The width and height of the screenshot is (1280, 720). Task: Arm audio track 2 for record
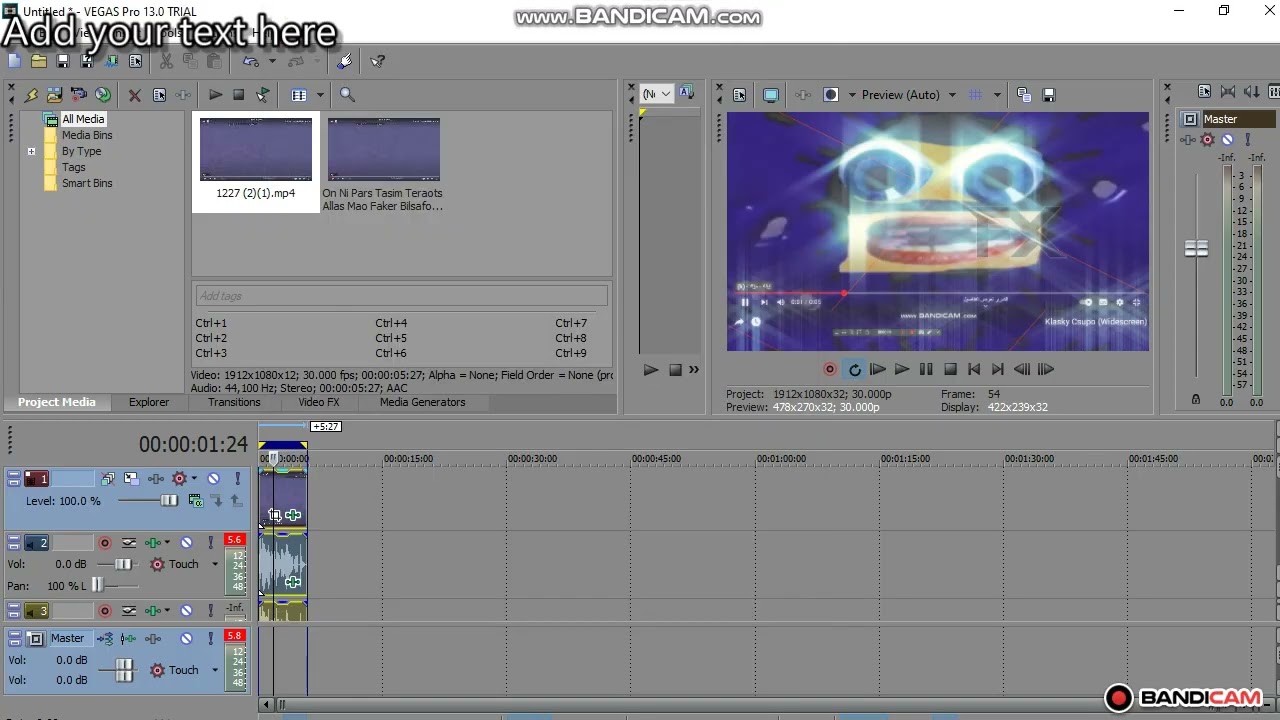point(104,543)
